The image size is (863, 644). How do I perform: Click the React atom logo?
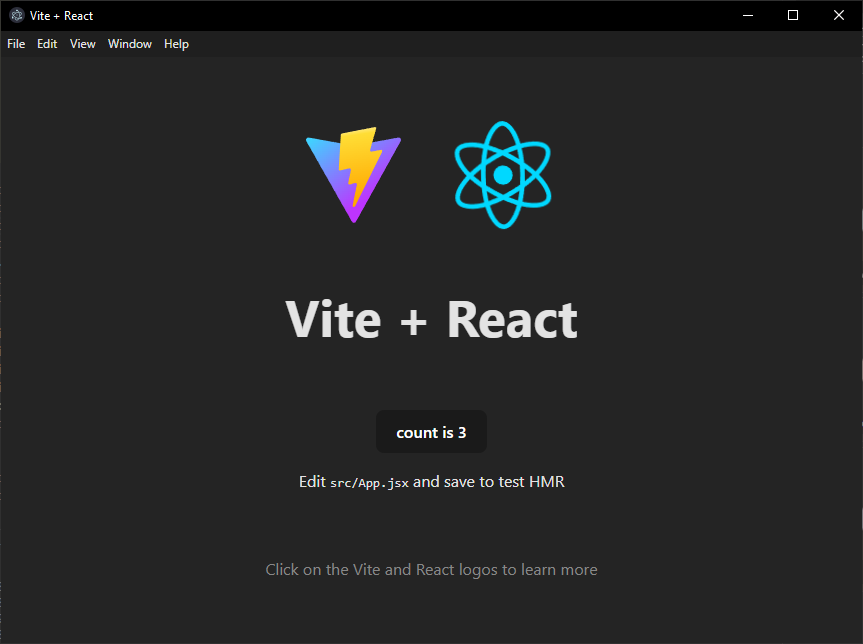502,175
